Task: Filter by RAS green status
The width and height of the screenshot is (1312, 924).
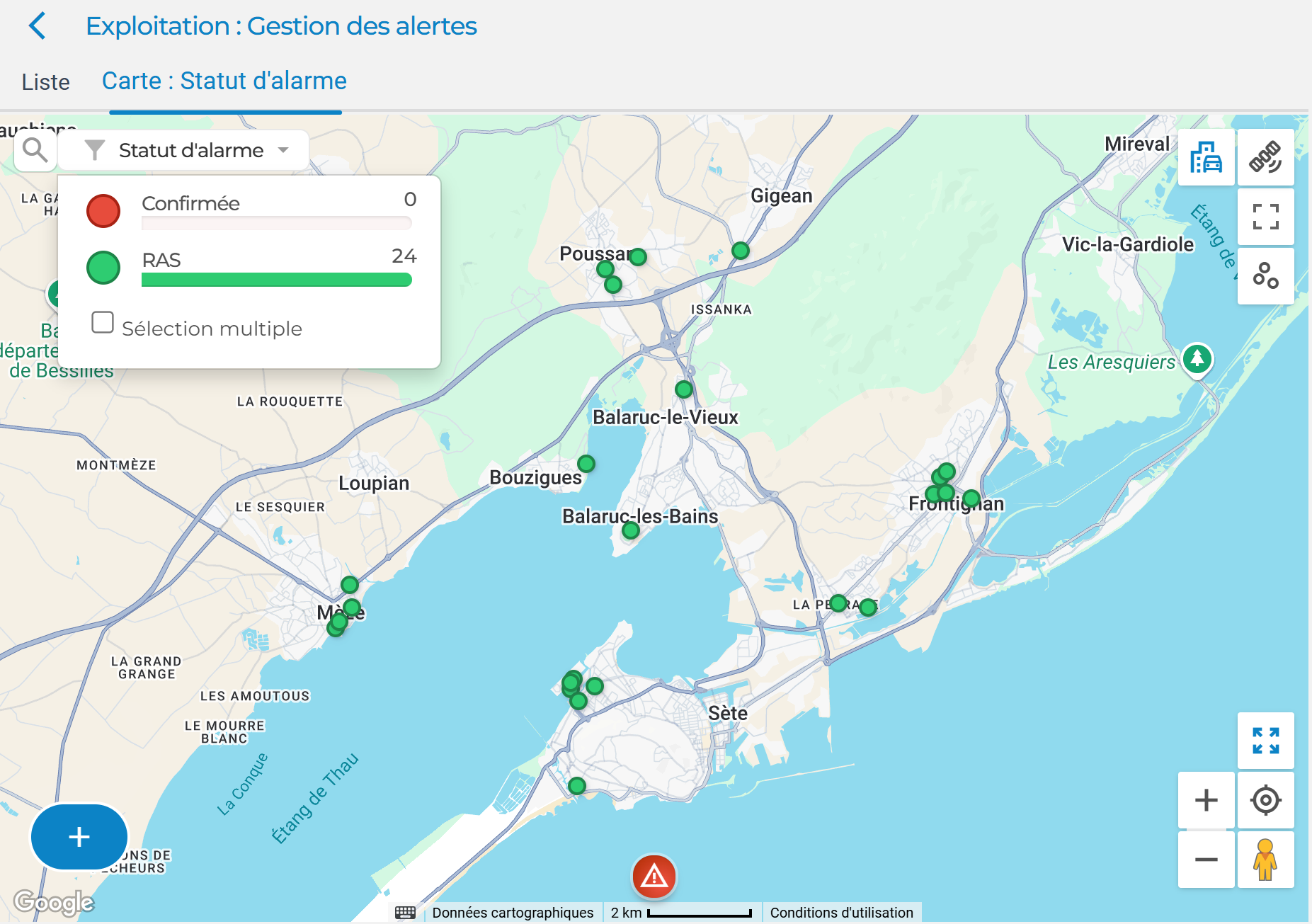Action: (x=103, y=268)
